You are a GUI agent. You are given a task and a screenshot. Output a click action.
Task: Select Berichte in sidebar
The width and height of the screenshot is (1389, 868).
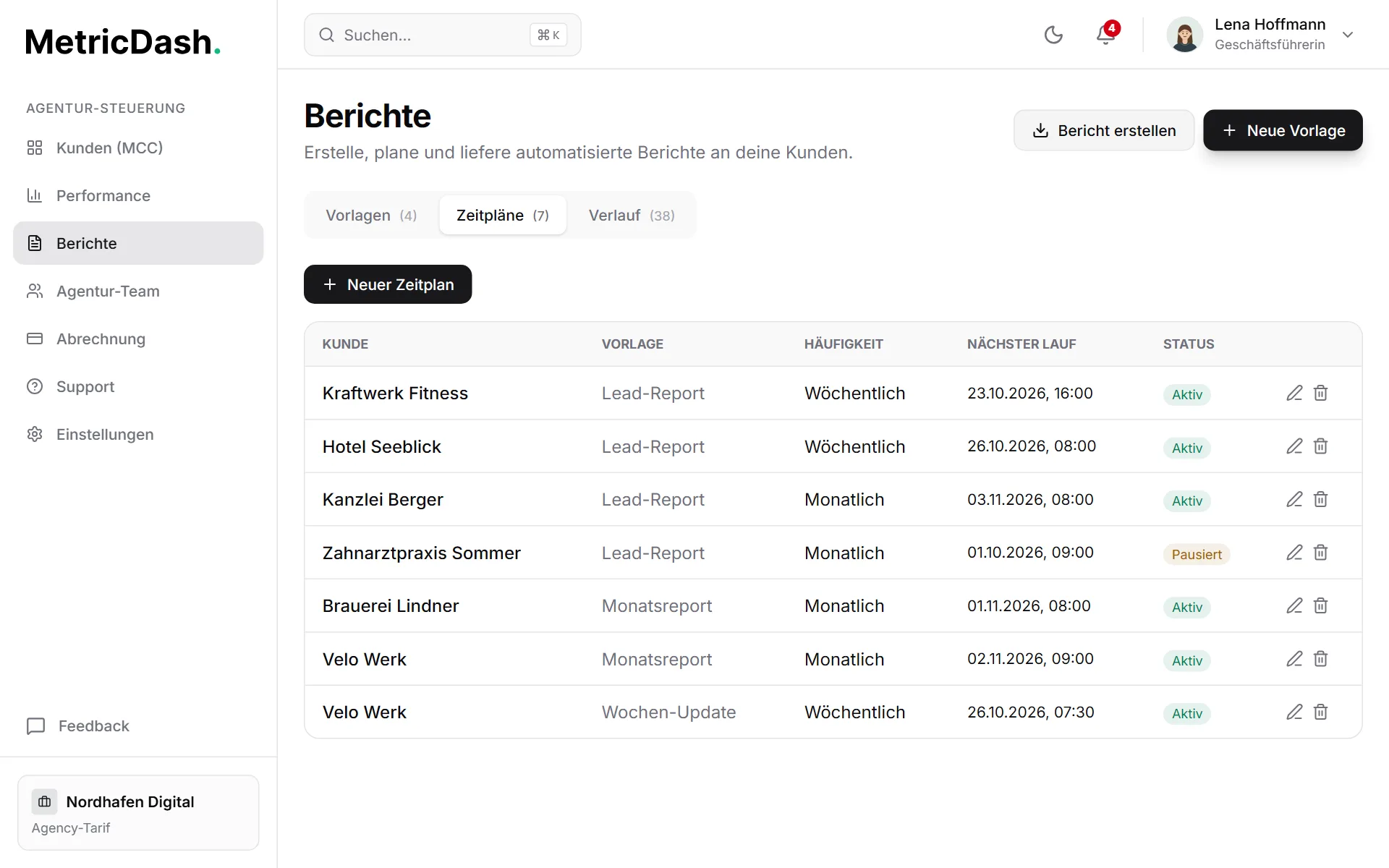tap(138, 243)
